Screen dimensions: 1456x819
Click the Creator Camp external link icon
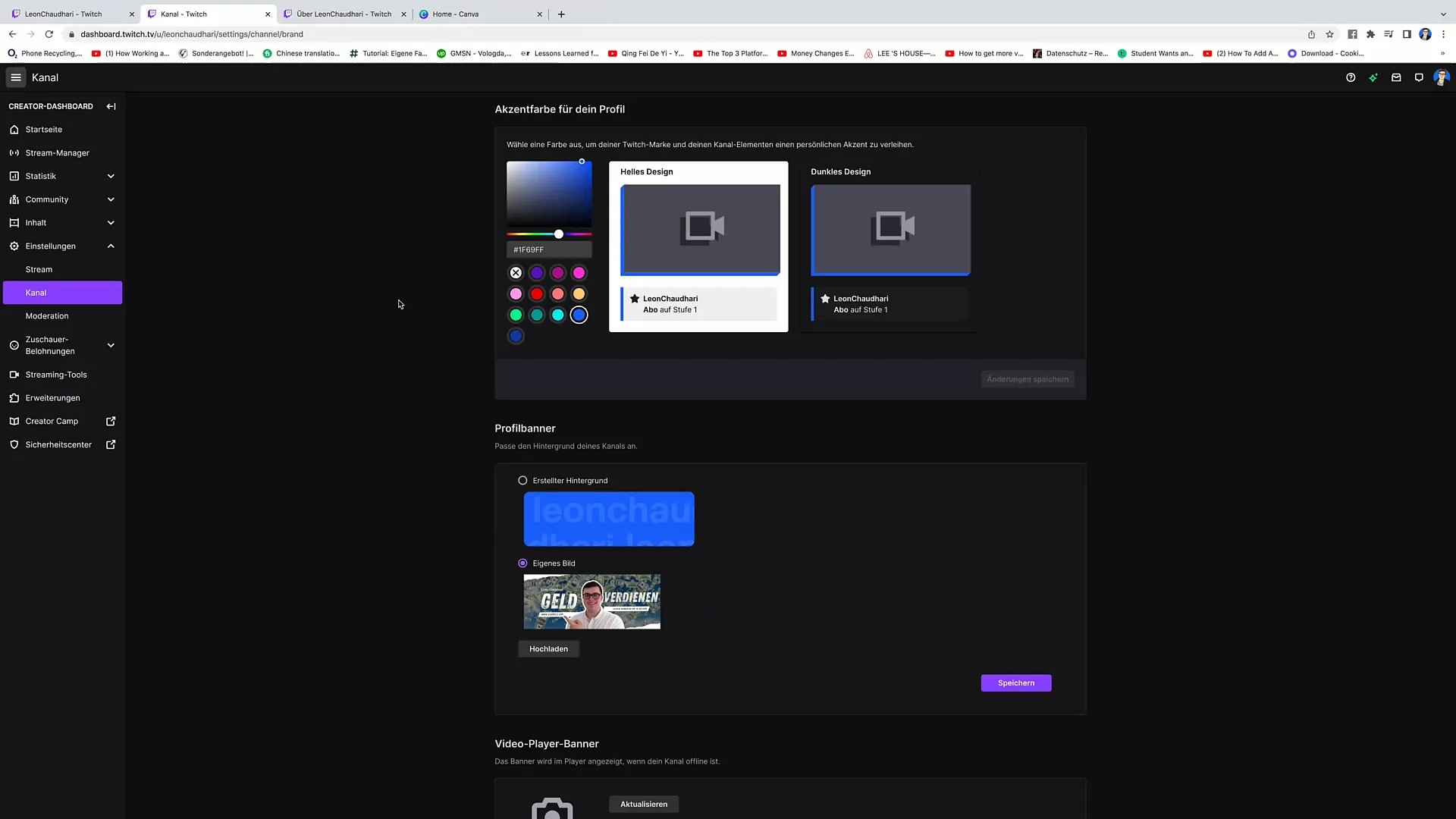[x=111, y=421]
